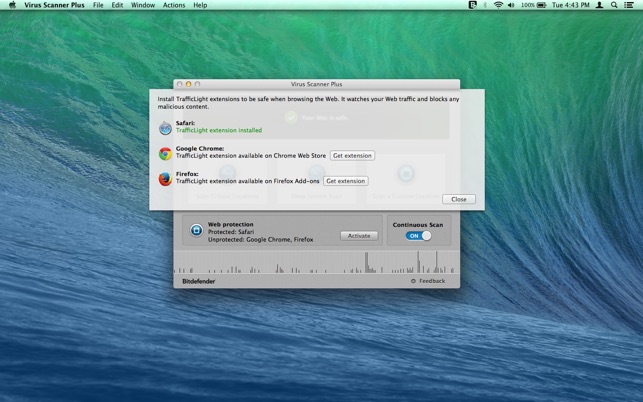
Task: Close the TrafficLight extensions sheet
Action: [459, 199]
